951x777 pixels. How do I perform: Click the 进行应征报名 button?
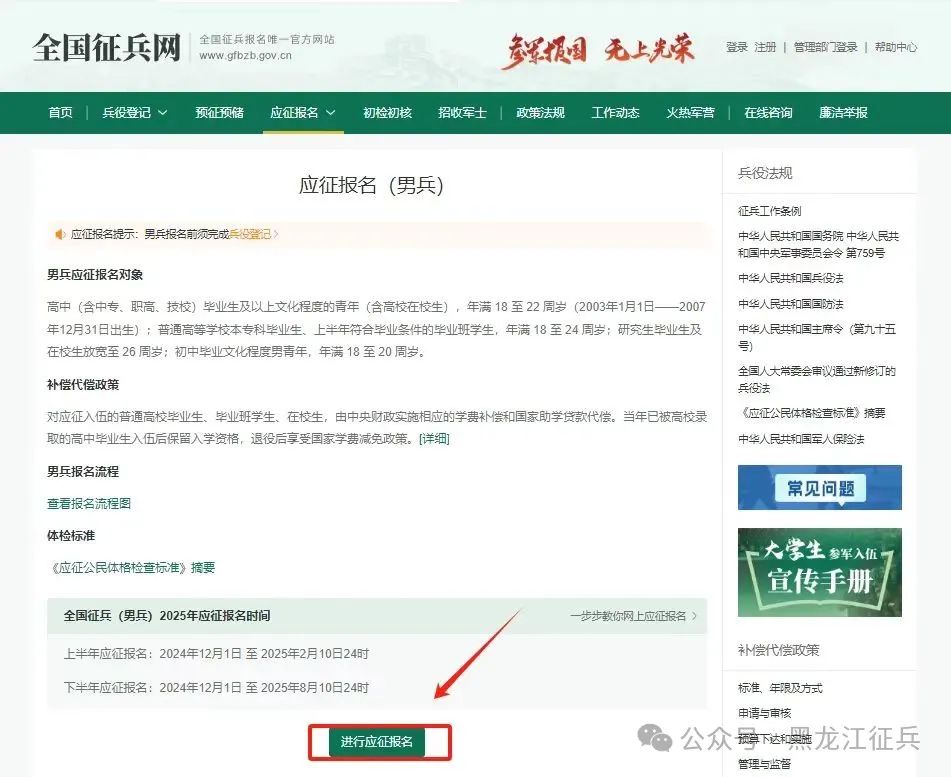(379, 743)
